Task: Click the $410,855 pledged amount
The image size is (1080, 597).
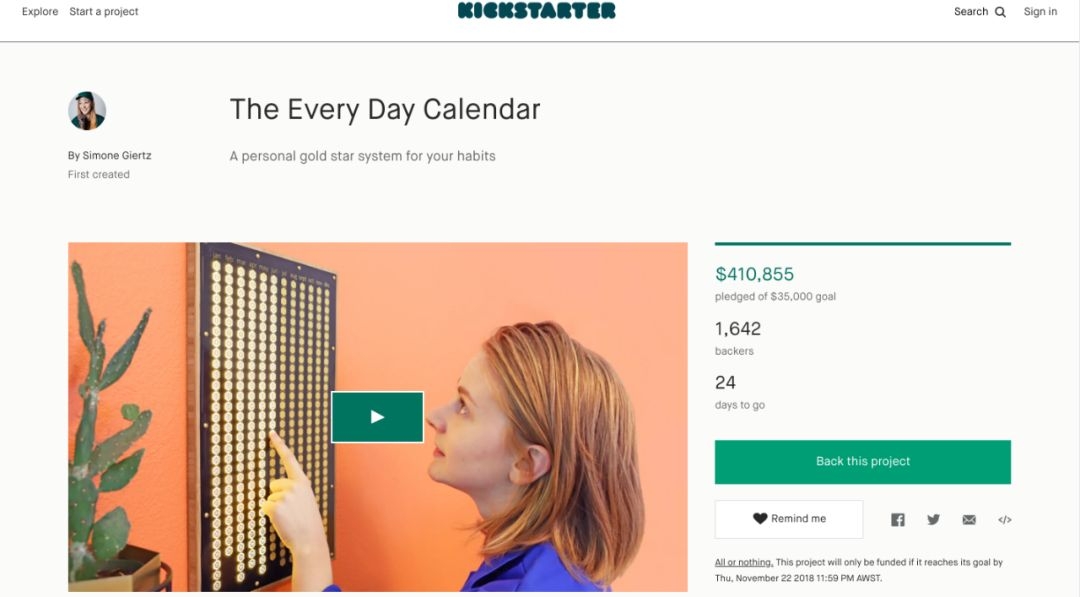Action: [754, 274]
